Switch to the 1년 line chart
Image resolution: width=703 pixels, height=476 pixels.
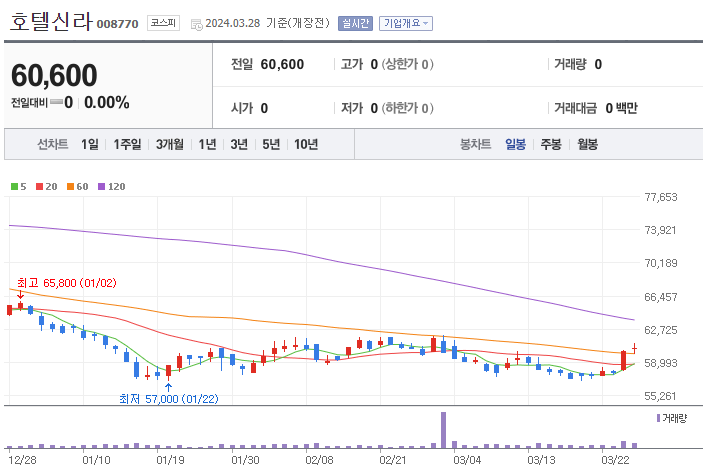pyautogui.click(x=207, y=144)
